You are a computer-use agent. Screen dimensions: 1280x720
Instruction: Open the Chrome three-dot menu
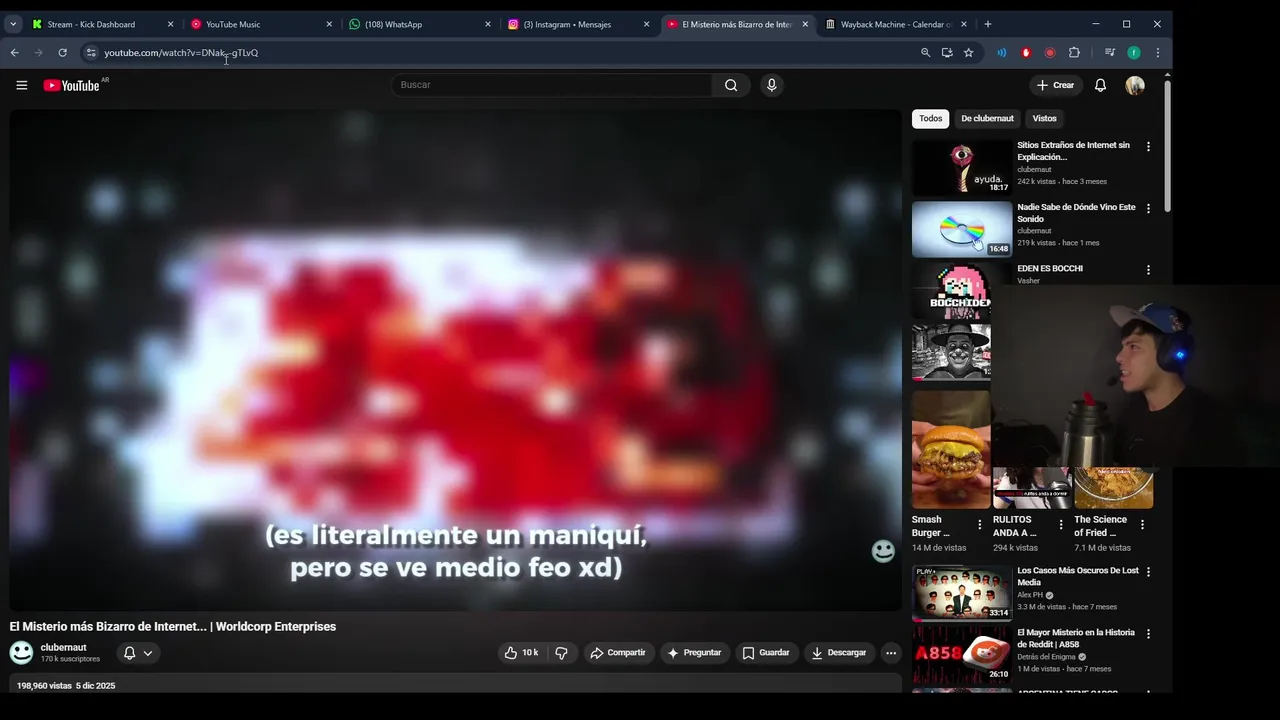[x=1158, y=52]
